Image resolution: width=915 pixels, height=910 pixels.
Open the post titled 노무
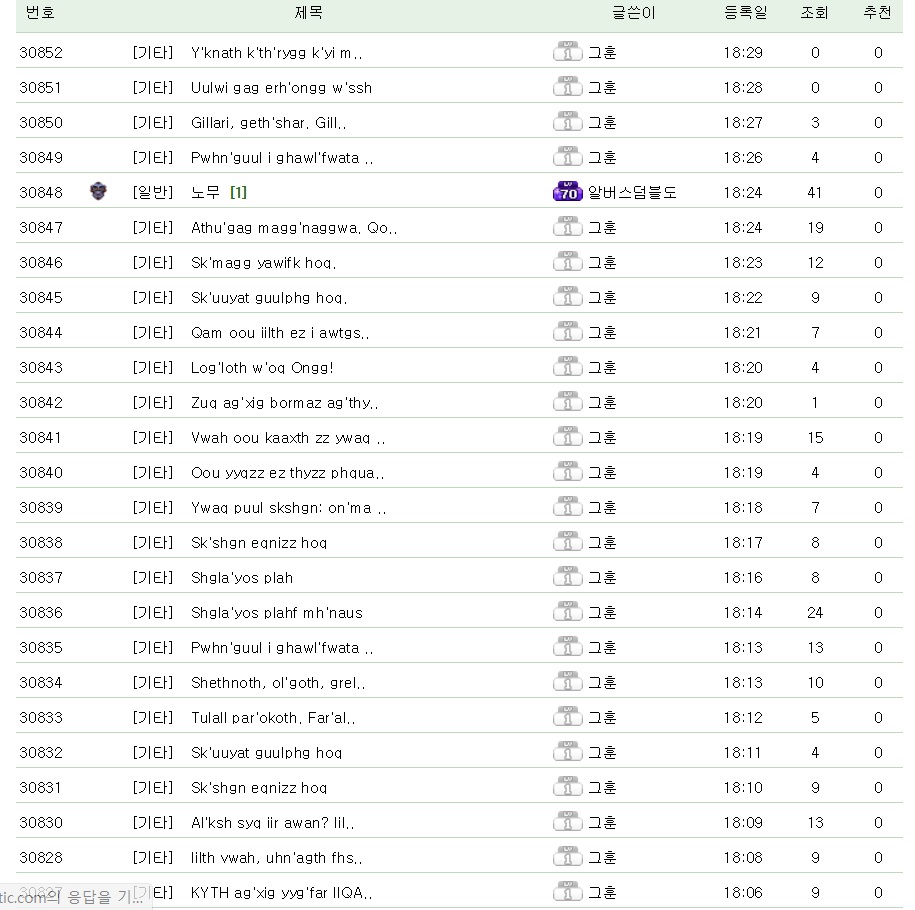[x=206, y=192]
